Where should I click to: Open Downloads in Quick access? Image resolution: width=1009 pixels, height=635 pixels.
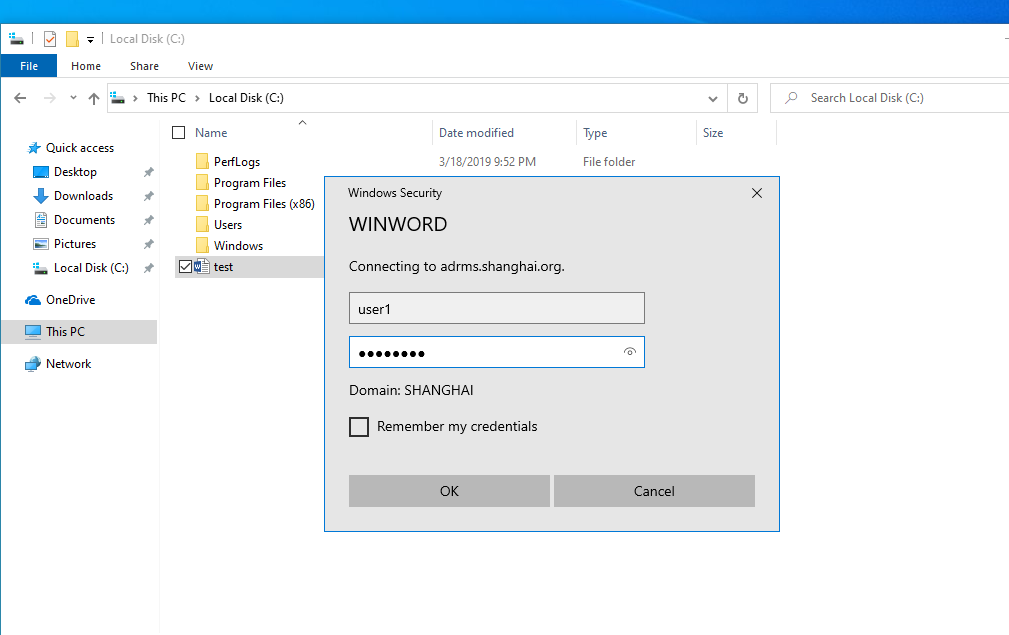pos(83,196)
